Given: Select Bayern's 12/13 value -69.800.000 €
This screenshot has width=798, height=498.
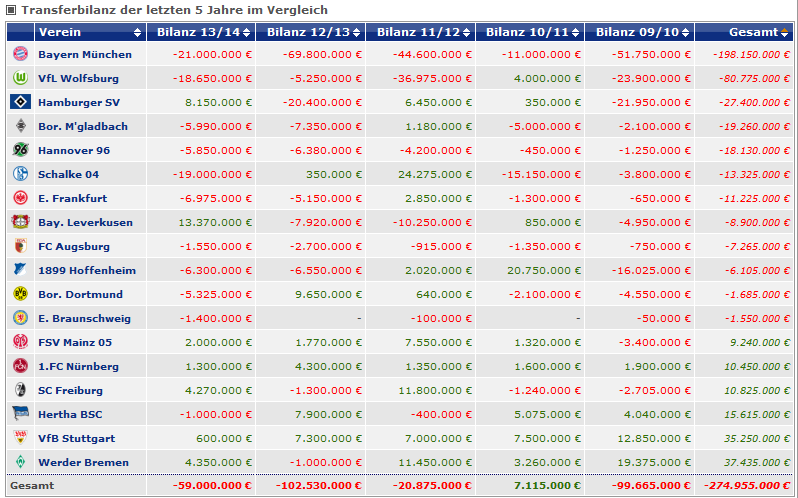Looking at the screenshot, I should click(x=322, y=54).
